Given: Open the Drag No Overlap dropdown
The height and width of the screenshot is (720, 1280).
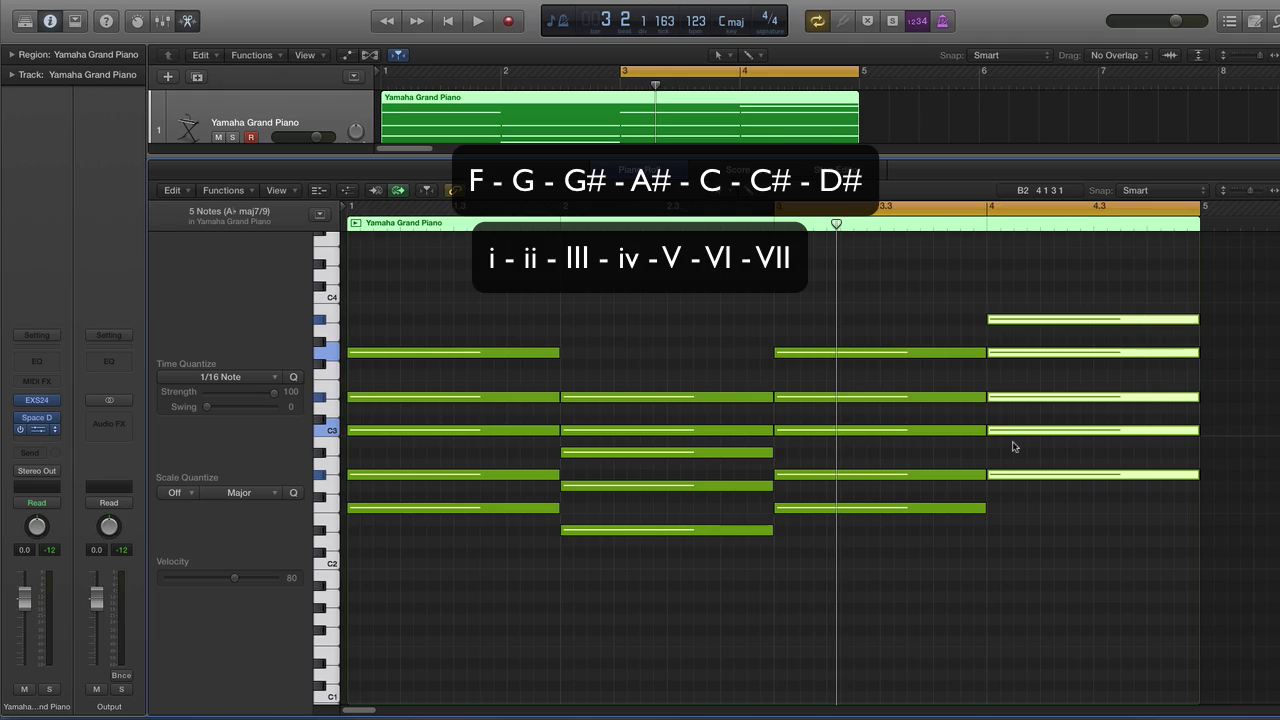Looking at the screenshot, I should click(x=1119, y=55).
